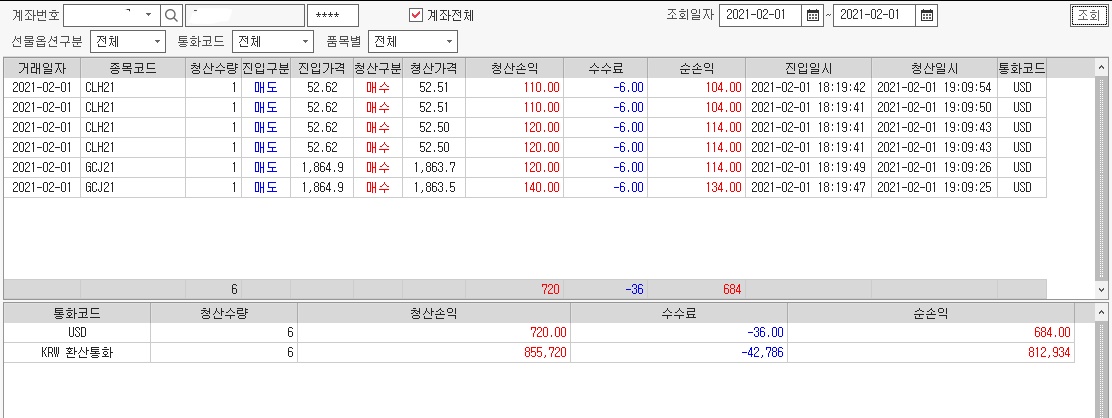Select the 진입일시 column header
1112x418 pixels.
808,68
